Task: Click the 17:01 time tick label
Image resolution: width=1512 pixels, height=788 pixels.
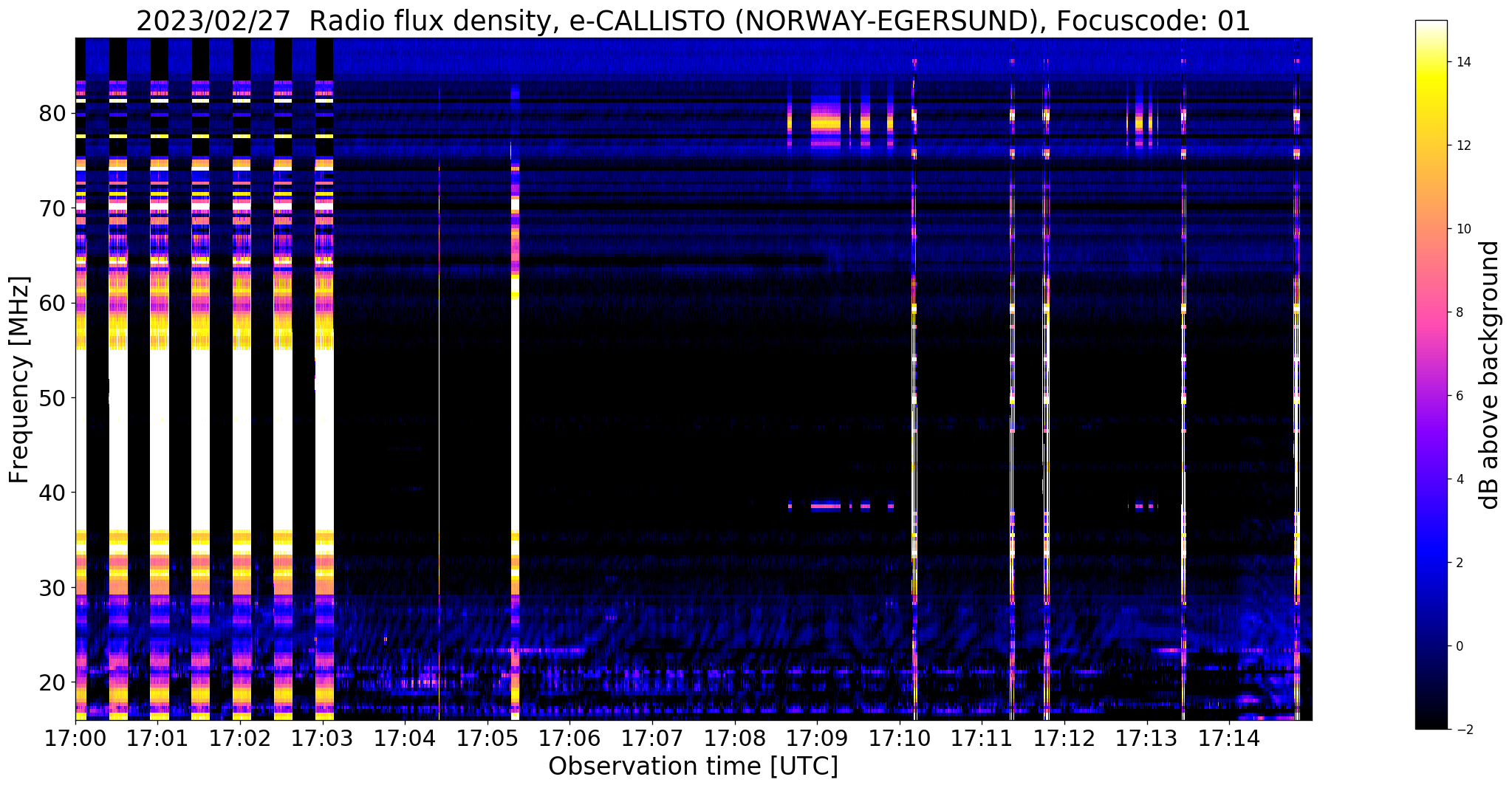Action: click(157, 739)
